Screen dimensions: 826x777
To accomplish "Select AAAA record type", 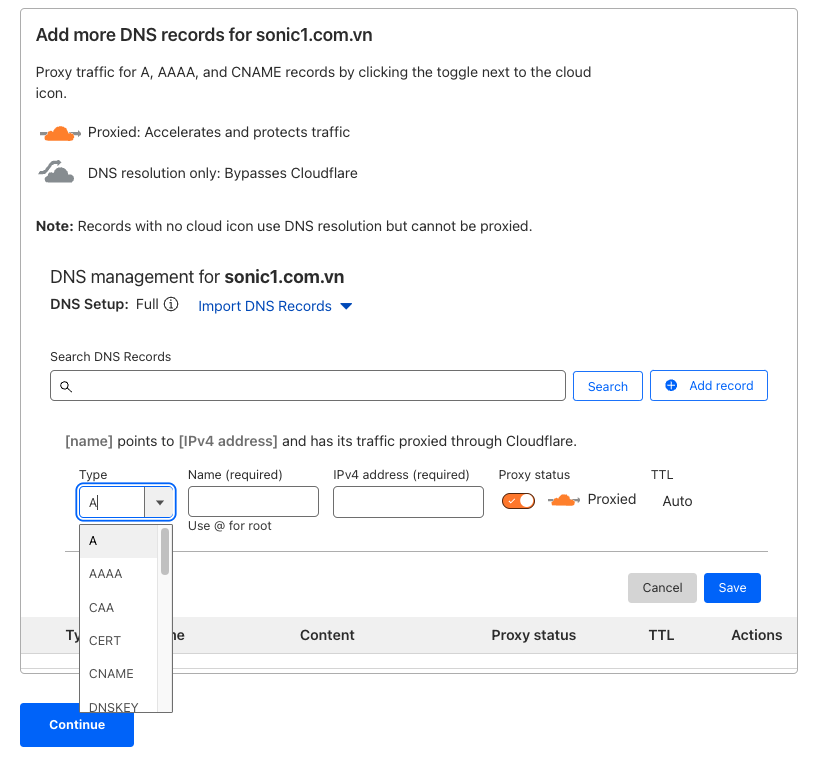I will click(x=119, y=574).
